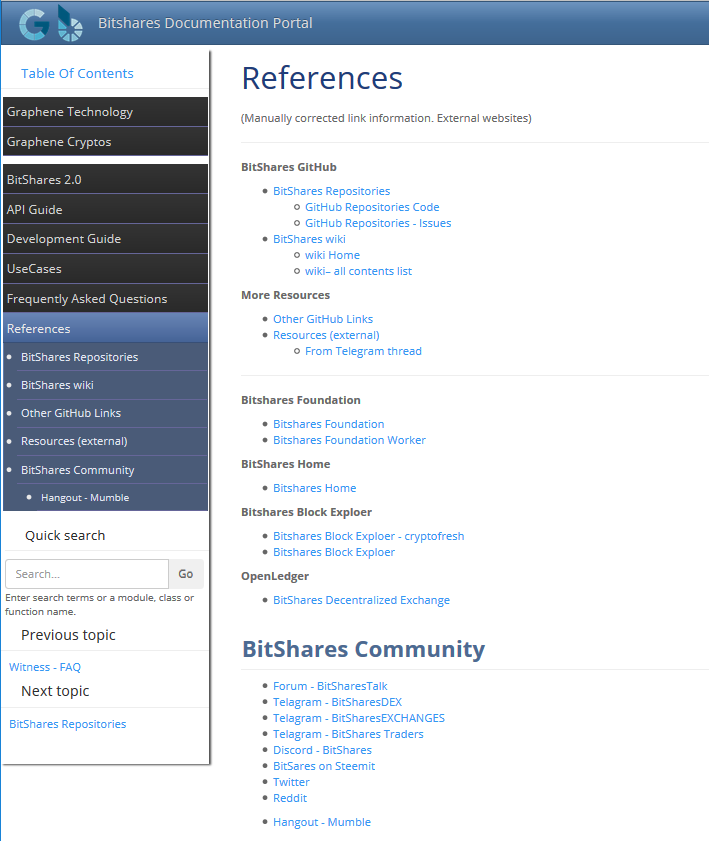The height and width of the screenshot is (841, 709).
Task: Click the BitShares GitHub subheading text
Action: 289,167
